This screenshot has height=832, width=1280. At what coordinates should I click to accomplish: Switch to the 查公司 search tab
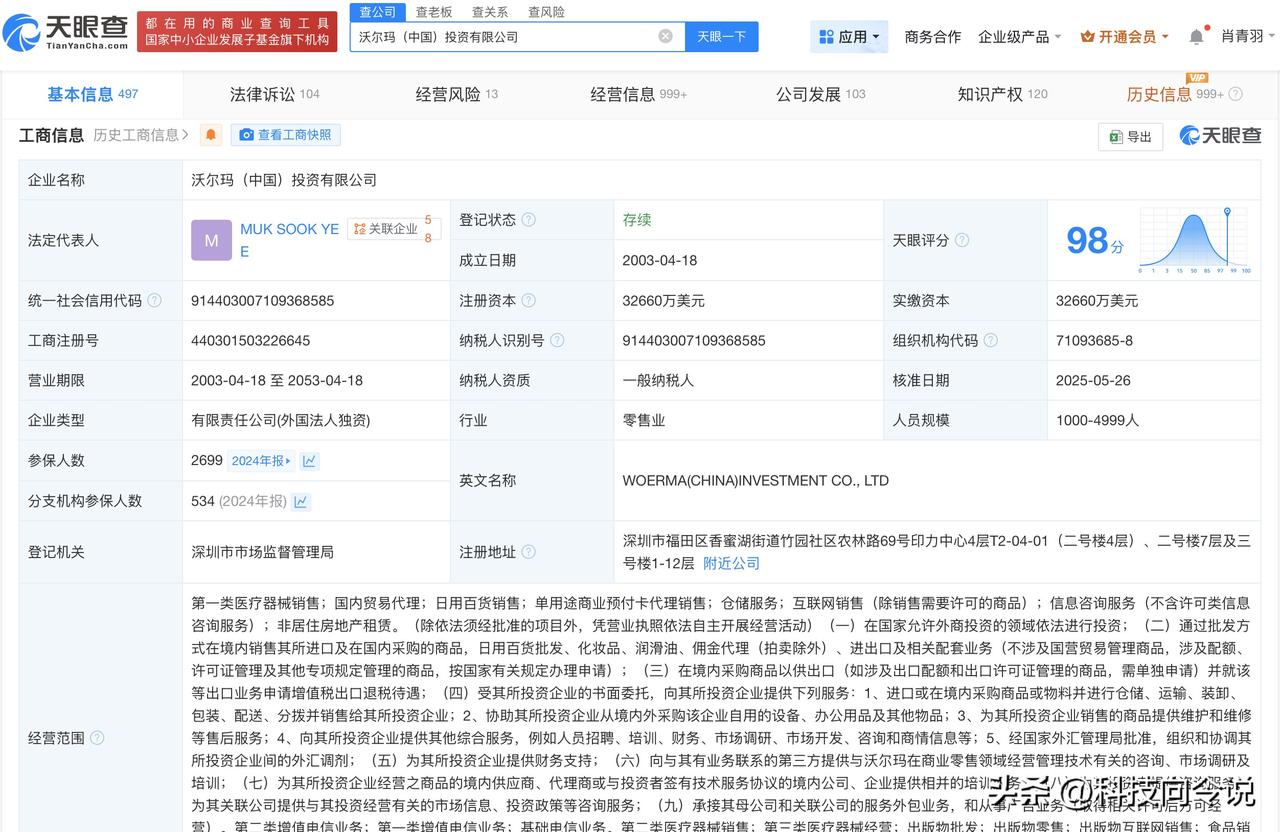377,12
